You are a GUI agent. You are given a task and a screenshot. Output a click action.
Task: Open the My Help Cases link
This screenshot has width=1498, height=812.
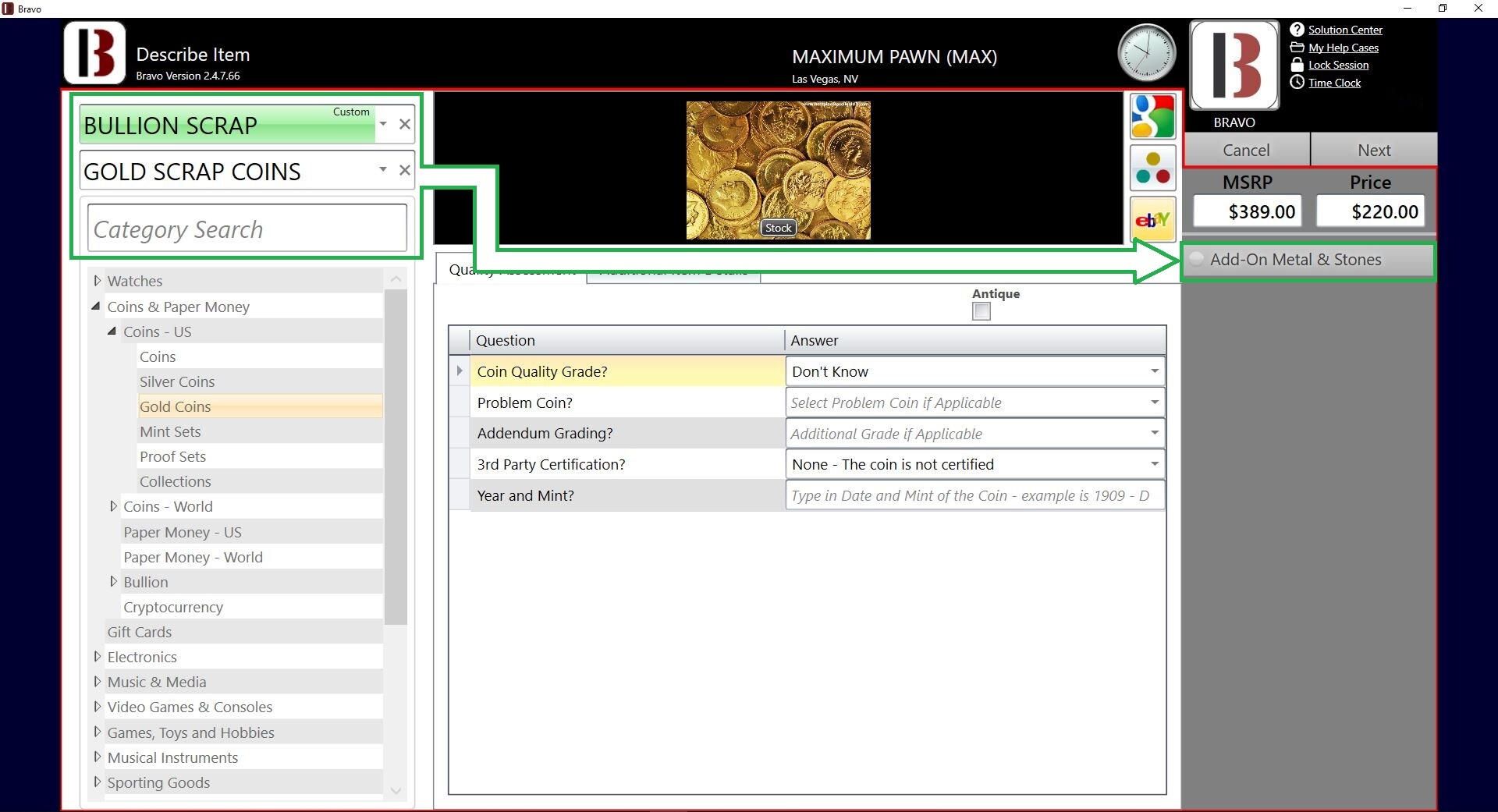pyautogui.click(x=1344, y=48)
